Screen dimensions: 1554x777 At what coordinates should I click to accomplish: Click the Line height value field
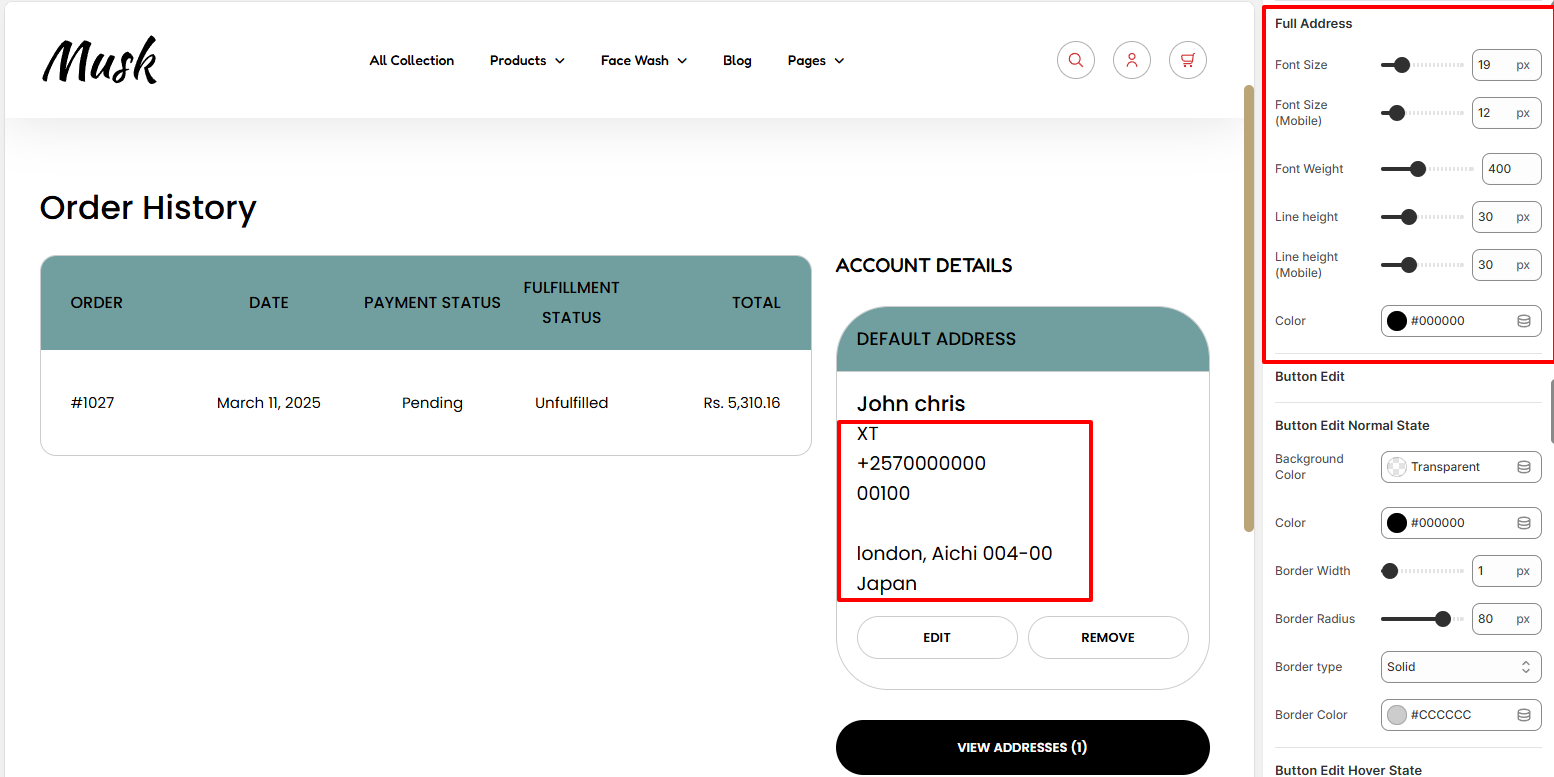(x=1507, y=217)
